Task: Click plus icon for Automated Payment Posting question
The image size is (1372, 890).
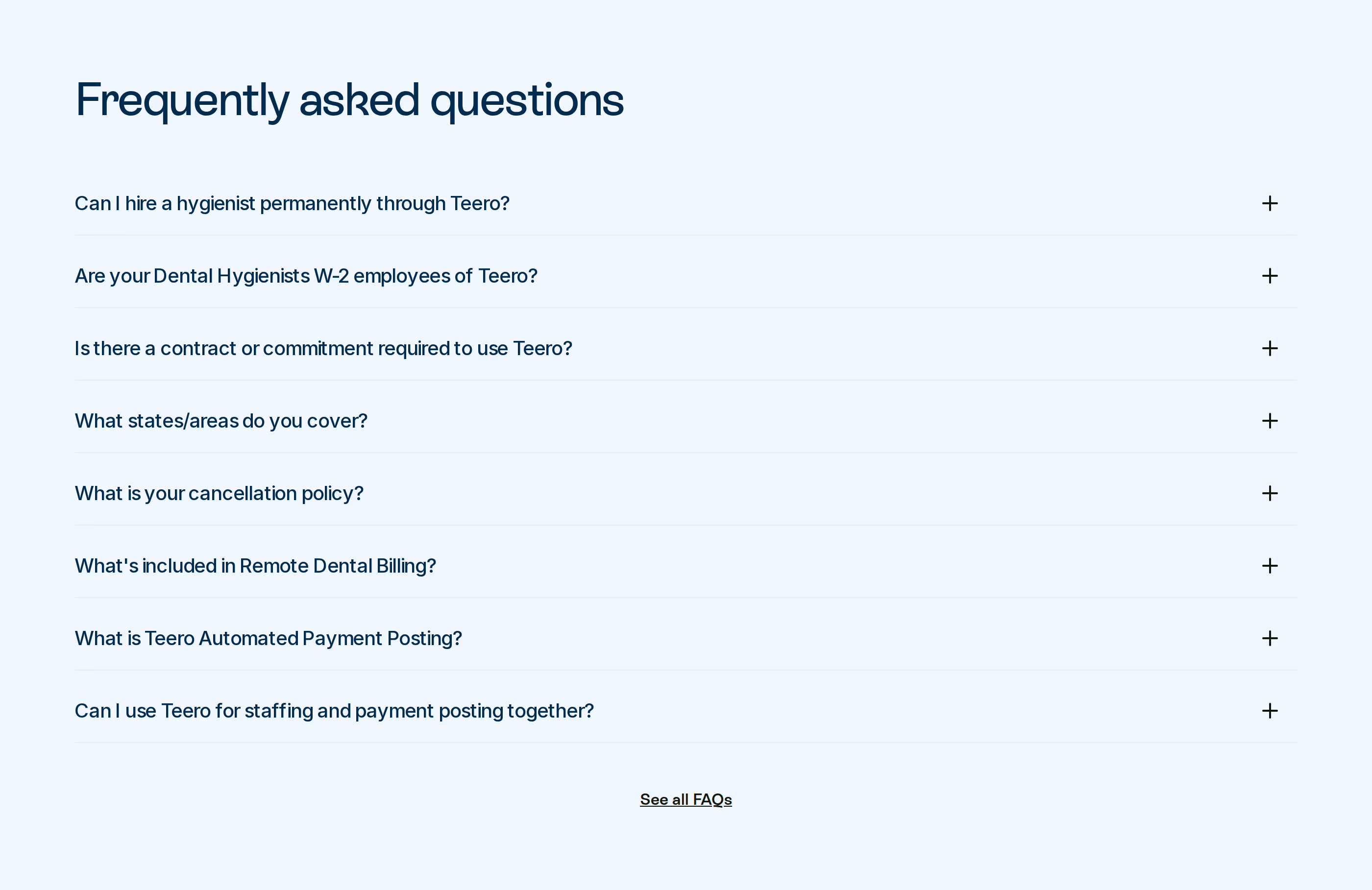Action: click(x=1270, y=638)
